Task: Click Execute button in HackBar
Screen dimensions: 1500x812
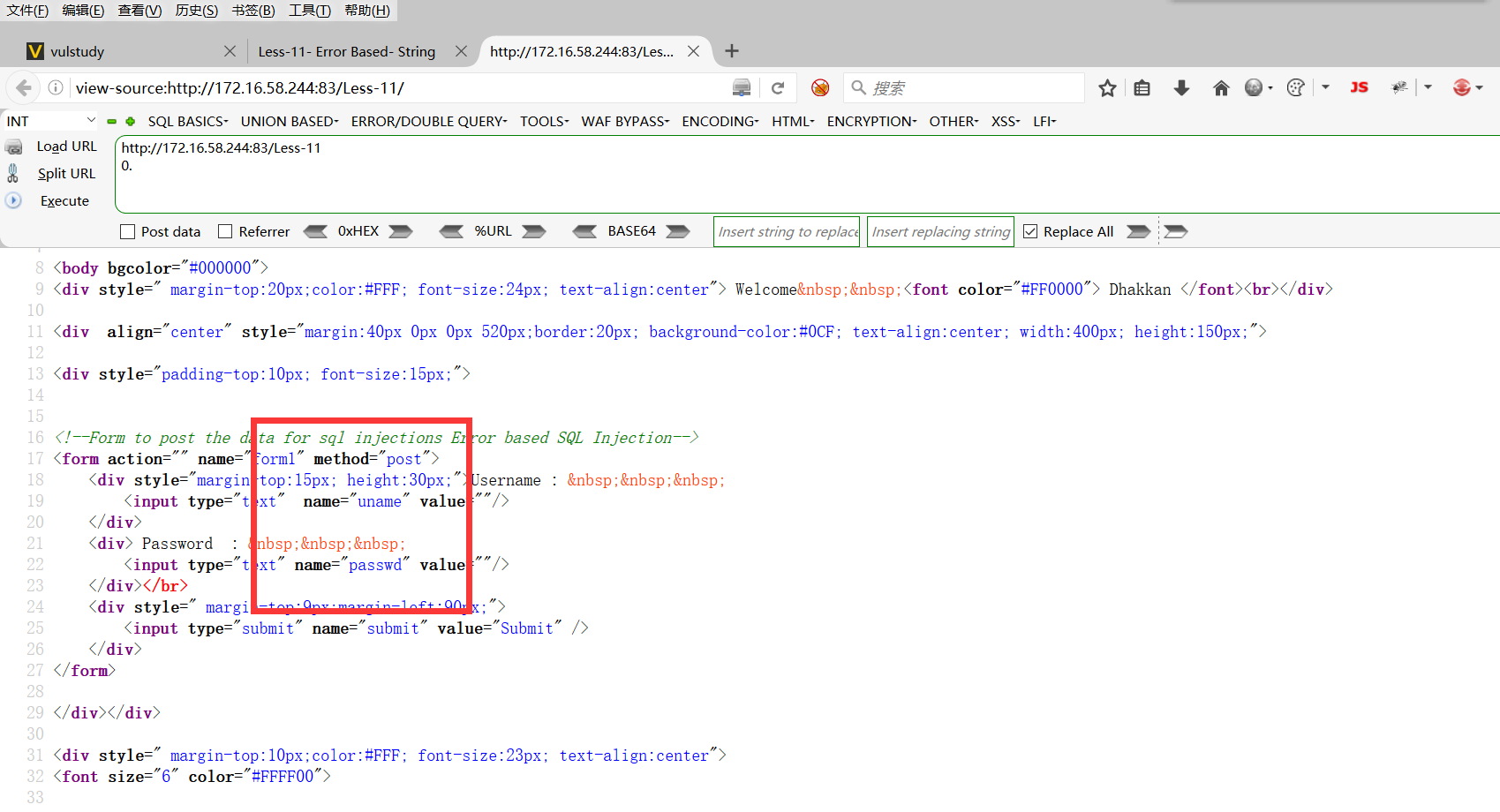Action: [64, 201]
